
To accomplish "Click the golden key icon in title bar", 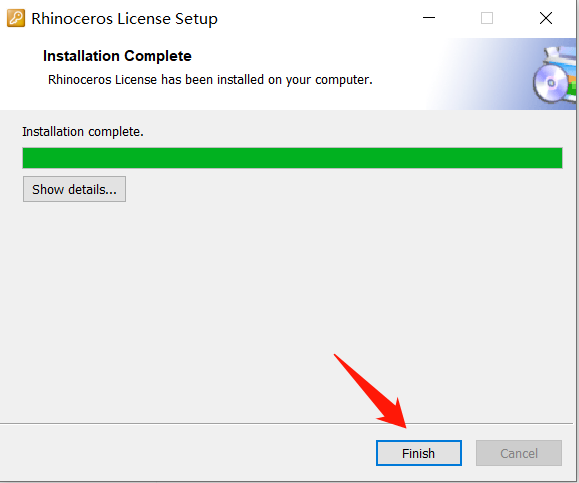I will pos(16,18).
